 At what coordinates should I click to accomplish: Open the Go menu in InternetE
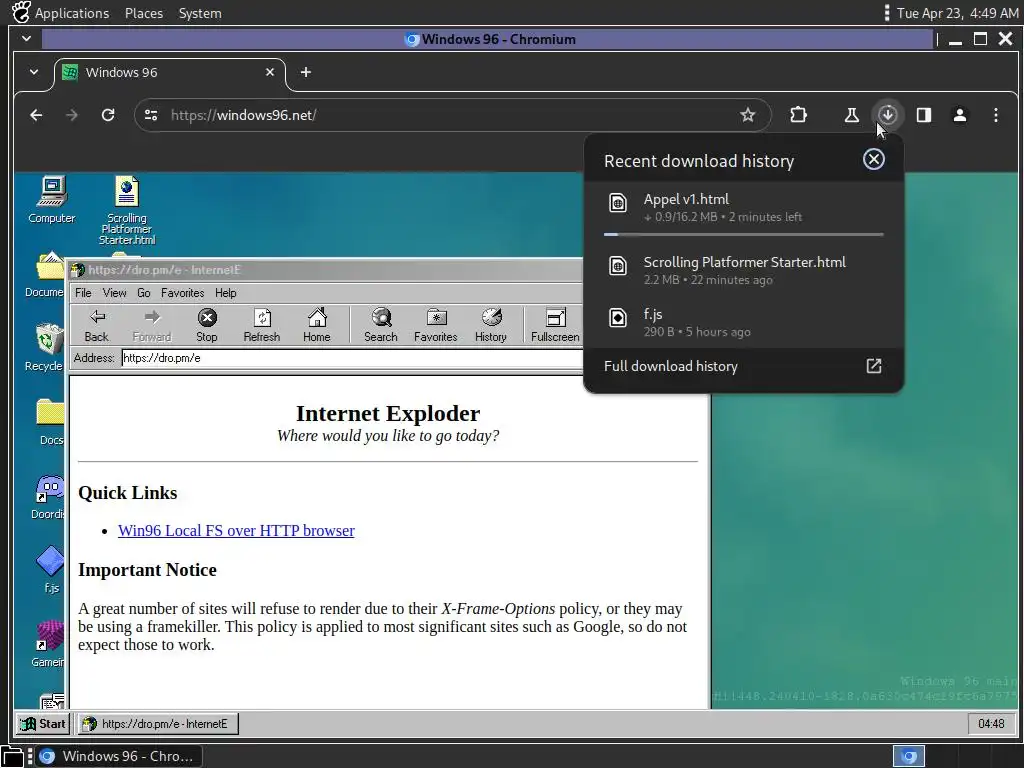[x=144, y=293]
